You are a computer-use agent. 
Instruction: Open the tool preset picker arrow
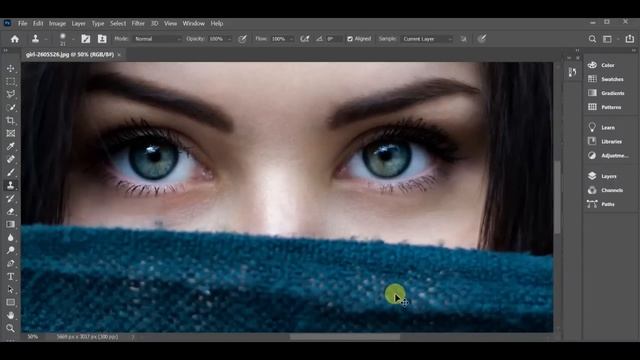pyautogui.click(x=46, y=39)
